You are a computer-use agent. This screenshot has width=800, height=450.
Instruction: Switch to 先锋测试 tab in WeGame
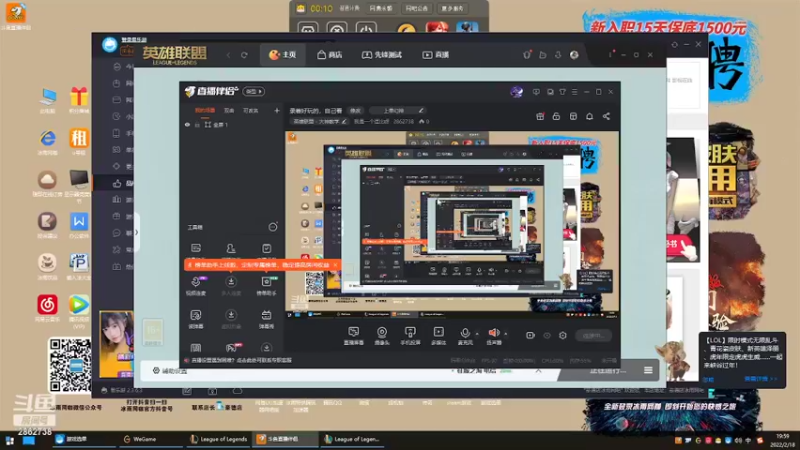click(x=382, y=55)
